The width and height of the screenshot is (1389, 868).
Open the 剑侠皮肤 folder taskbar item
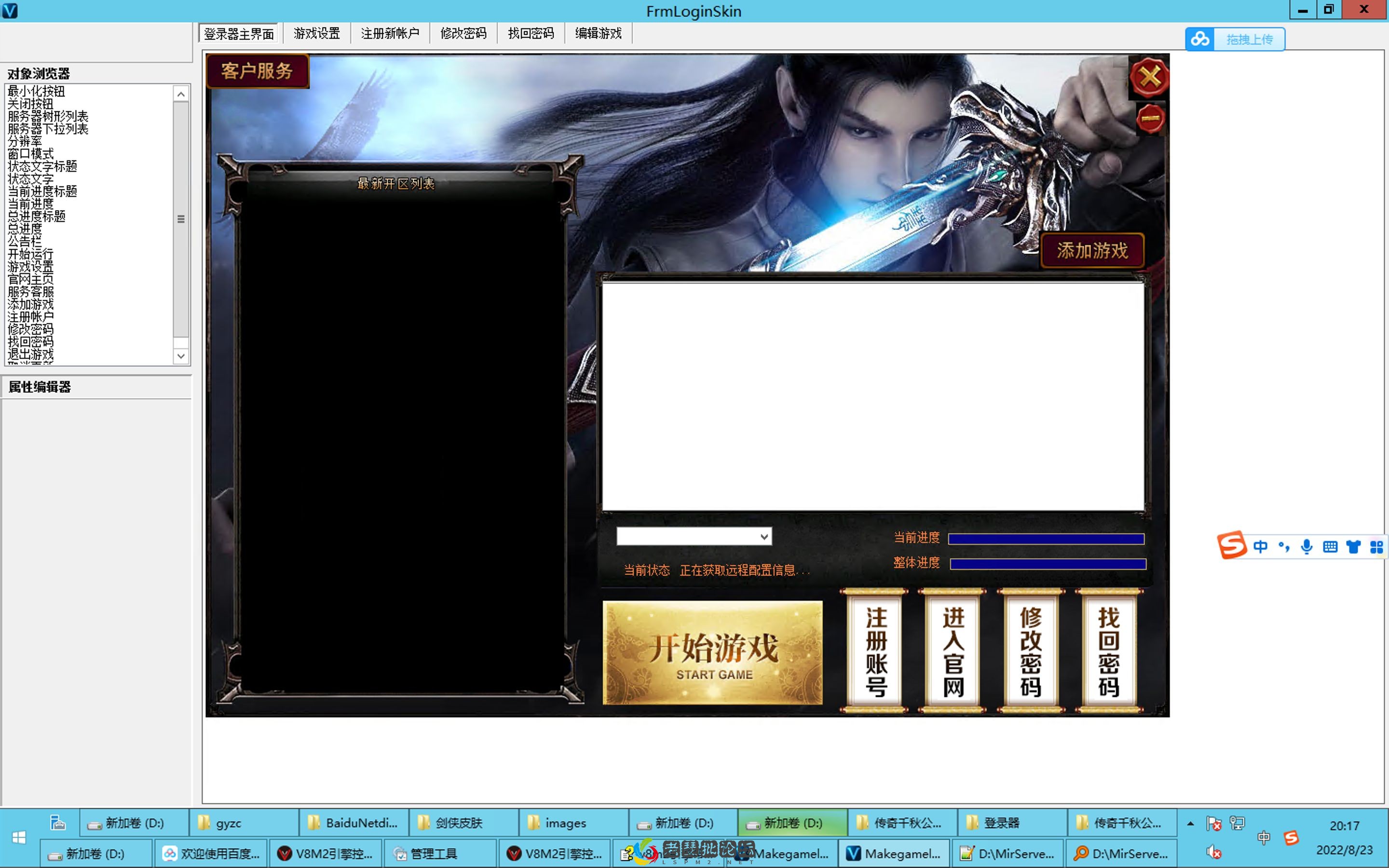(x=463, y=823)
